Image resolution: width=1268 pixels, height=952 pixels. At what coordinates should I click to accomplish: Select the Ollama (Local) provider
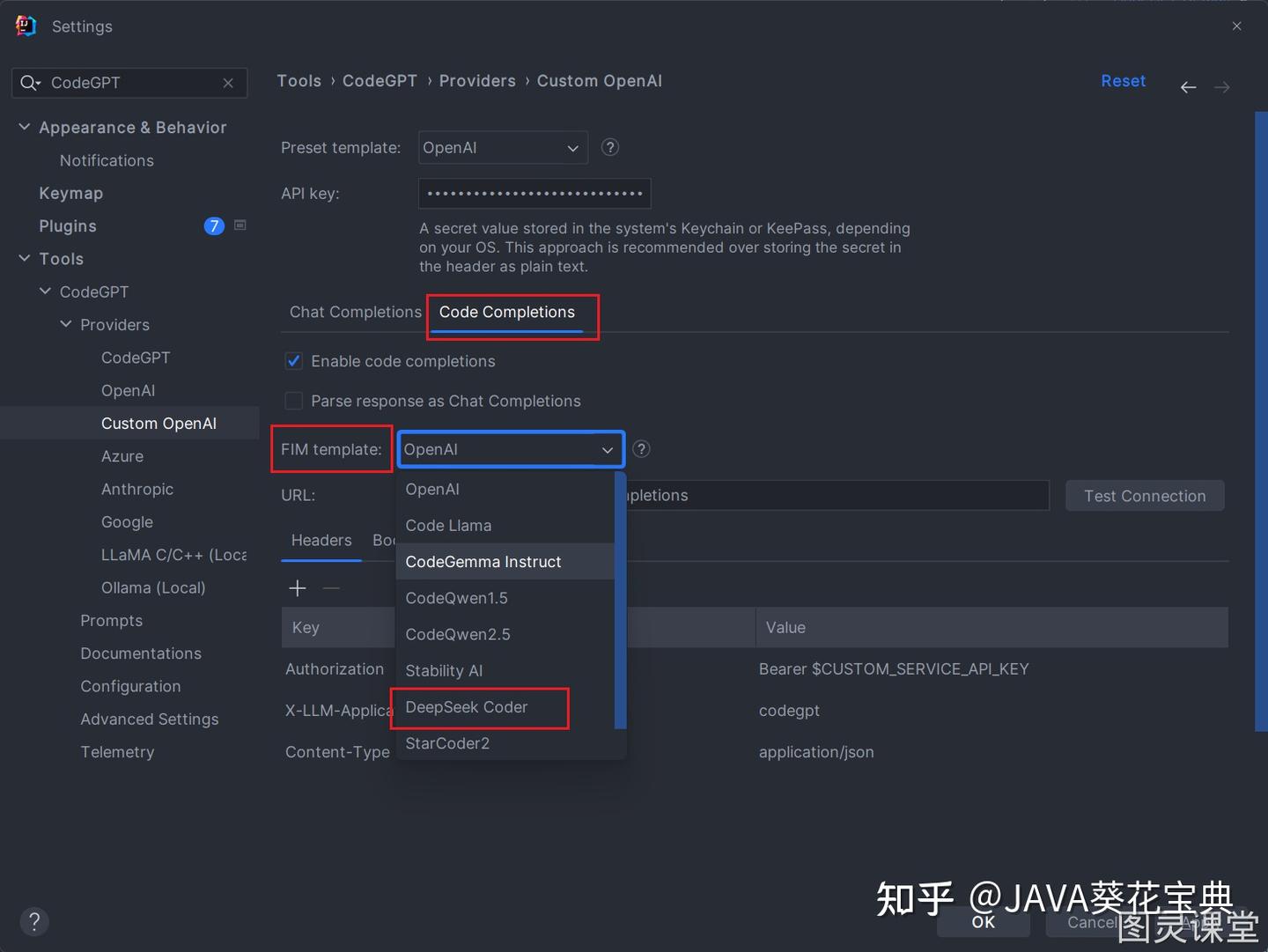click(x=153, y=587)
